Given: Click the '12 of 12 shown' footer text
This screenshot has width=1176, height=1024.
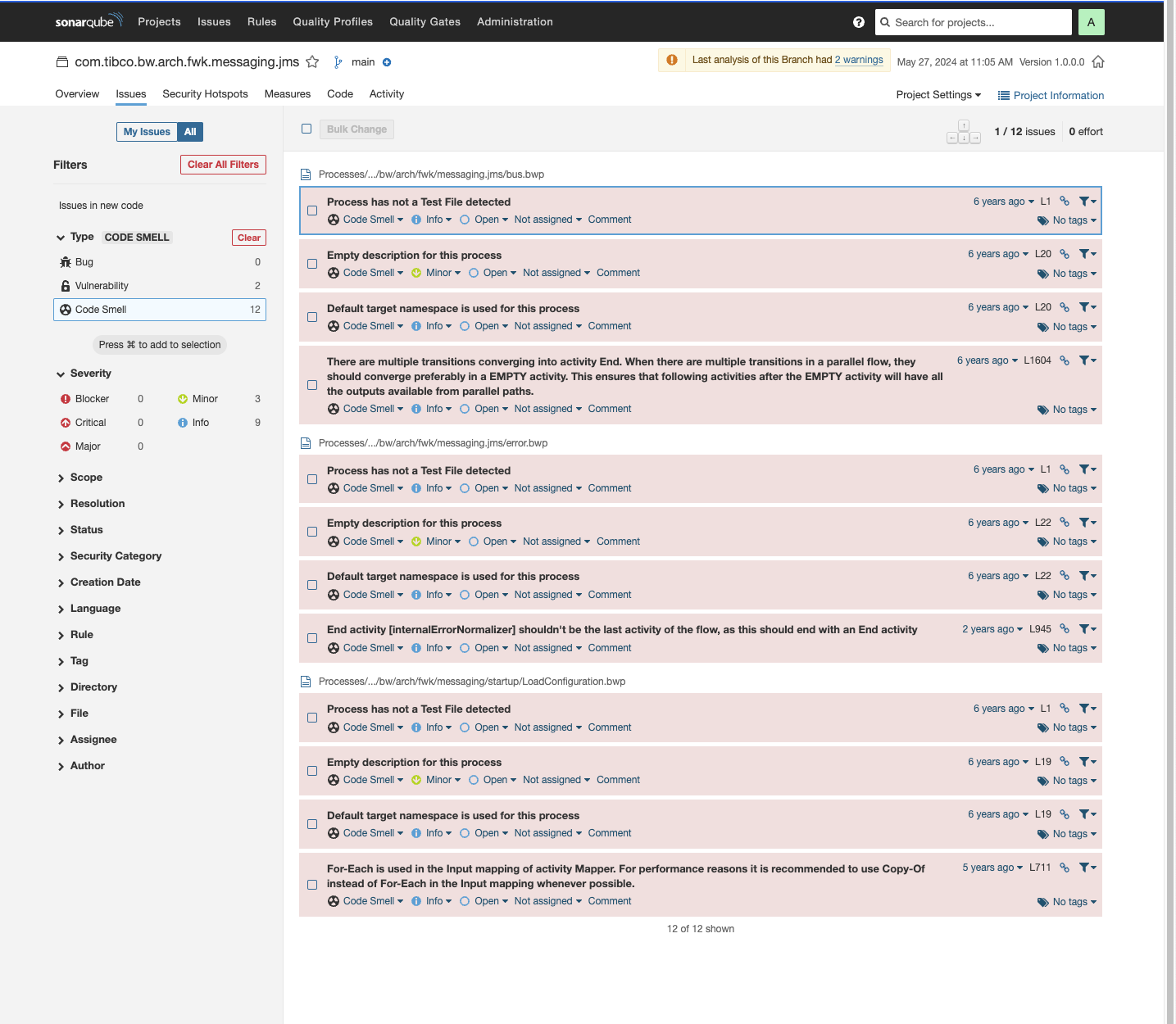Looking at the screenshot, I should click(701, 929).
